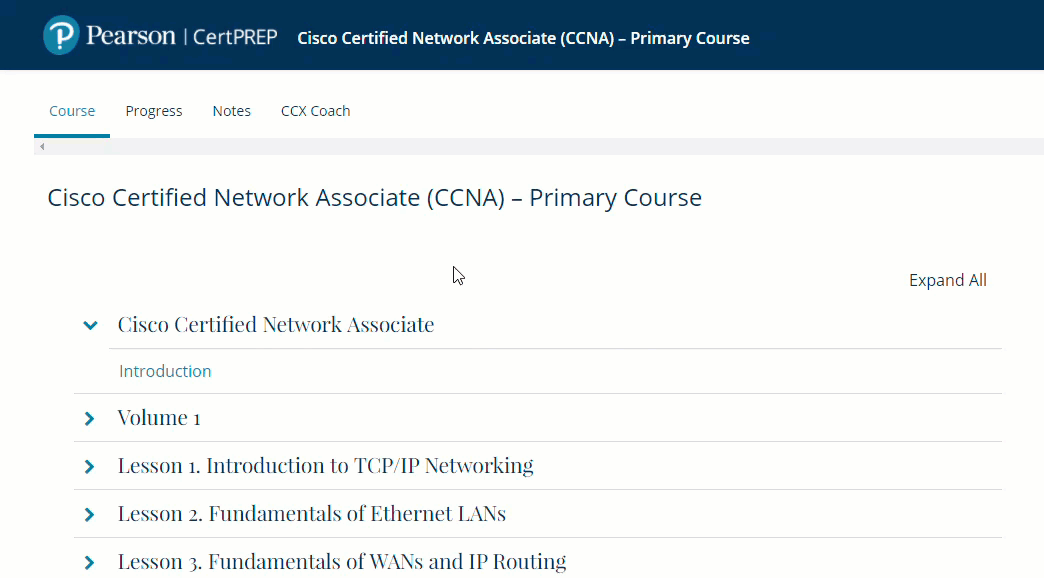Click the small left scroll arrow under tabs
The image size is (1044, 578).
(x=41, y=147)
